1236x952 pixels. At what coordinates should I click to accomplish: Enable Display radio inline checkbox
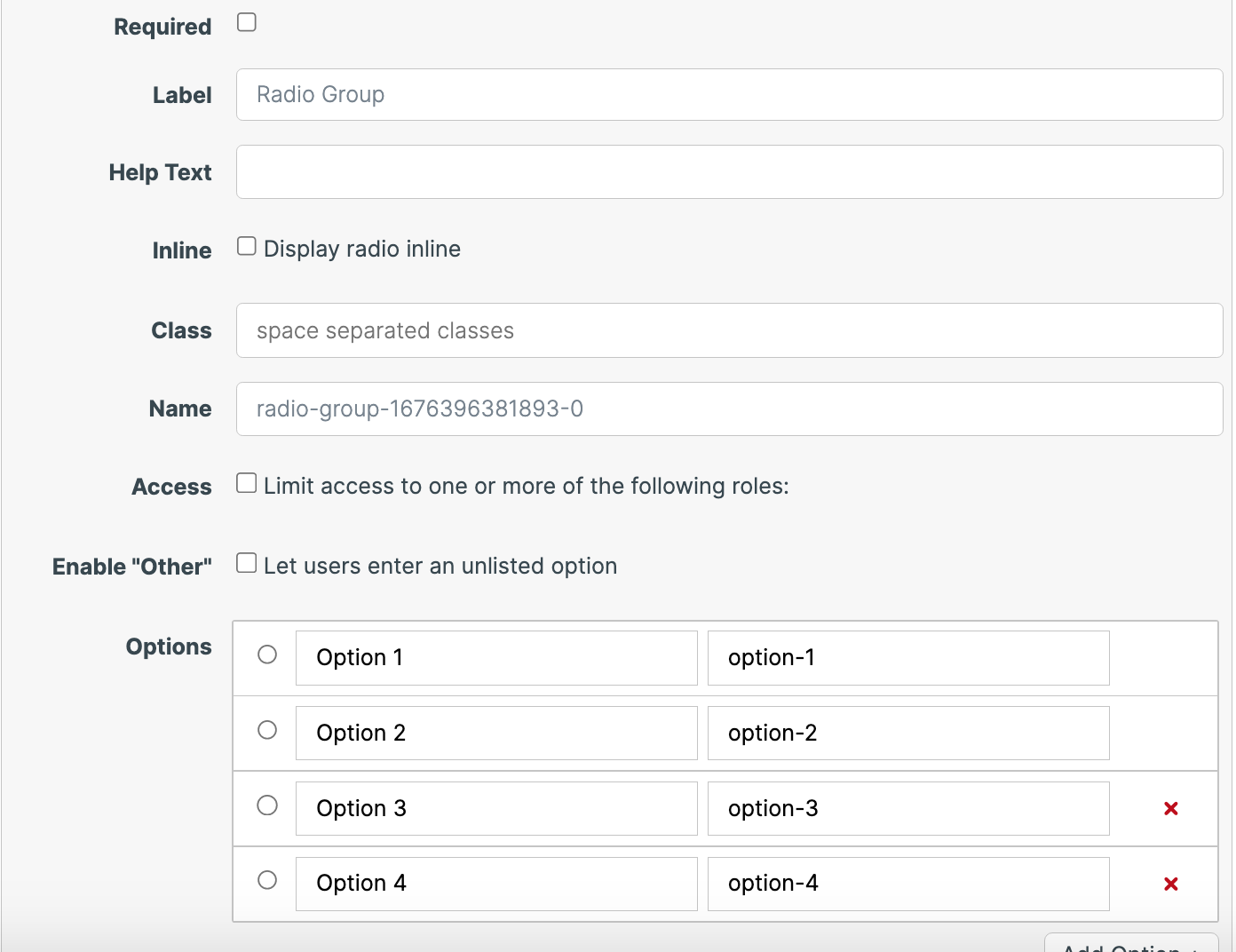click(247, 246)
